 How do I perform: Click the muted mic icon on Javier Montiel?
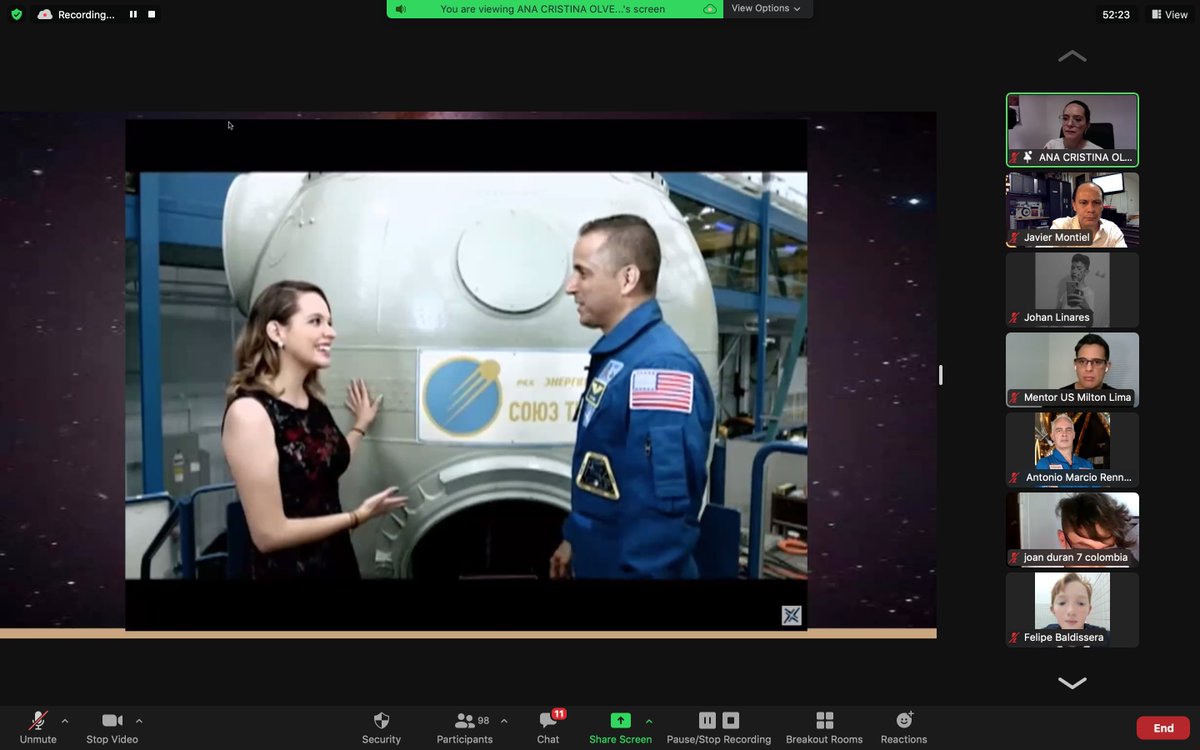[x=1015, y=238]
